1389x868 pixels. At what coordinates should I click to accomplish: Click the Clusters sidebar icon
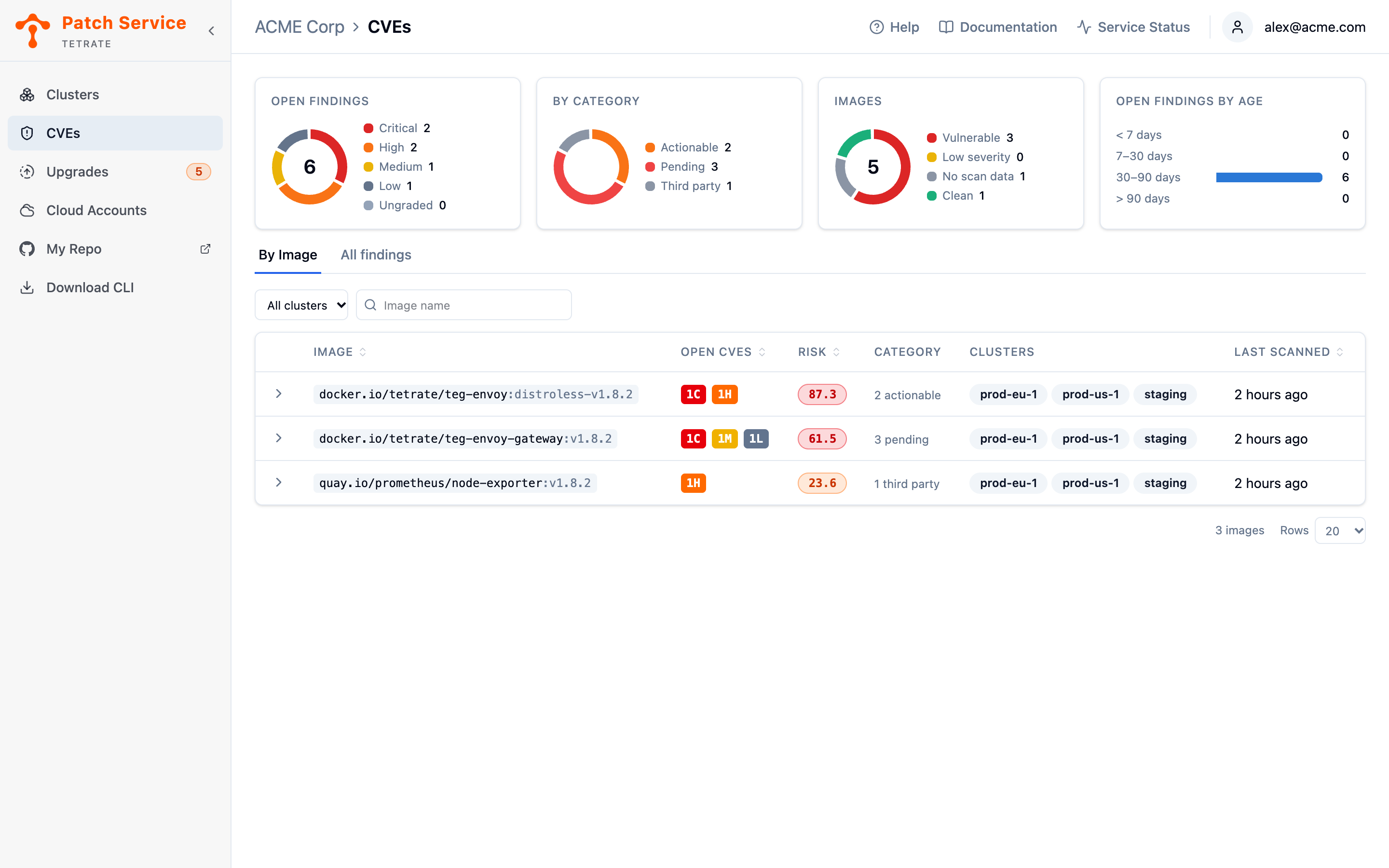(x=27, y=95)
